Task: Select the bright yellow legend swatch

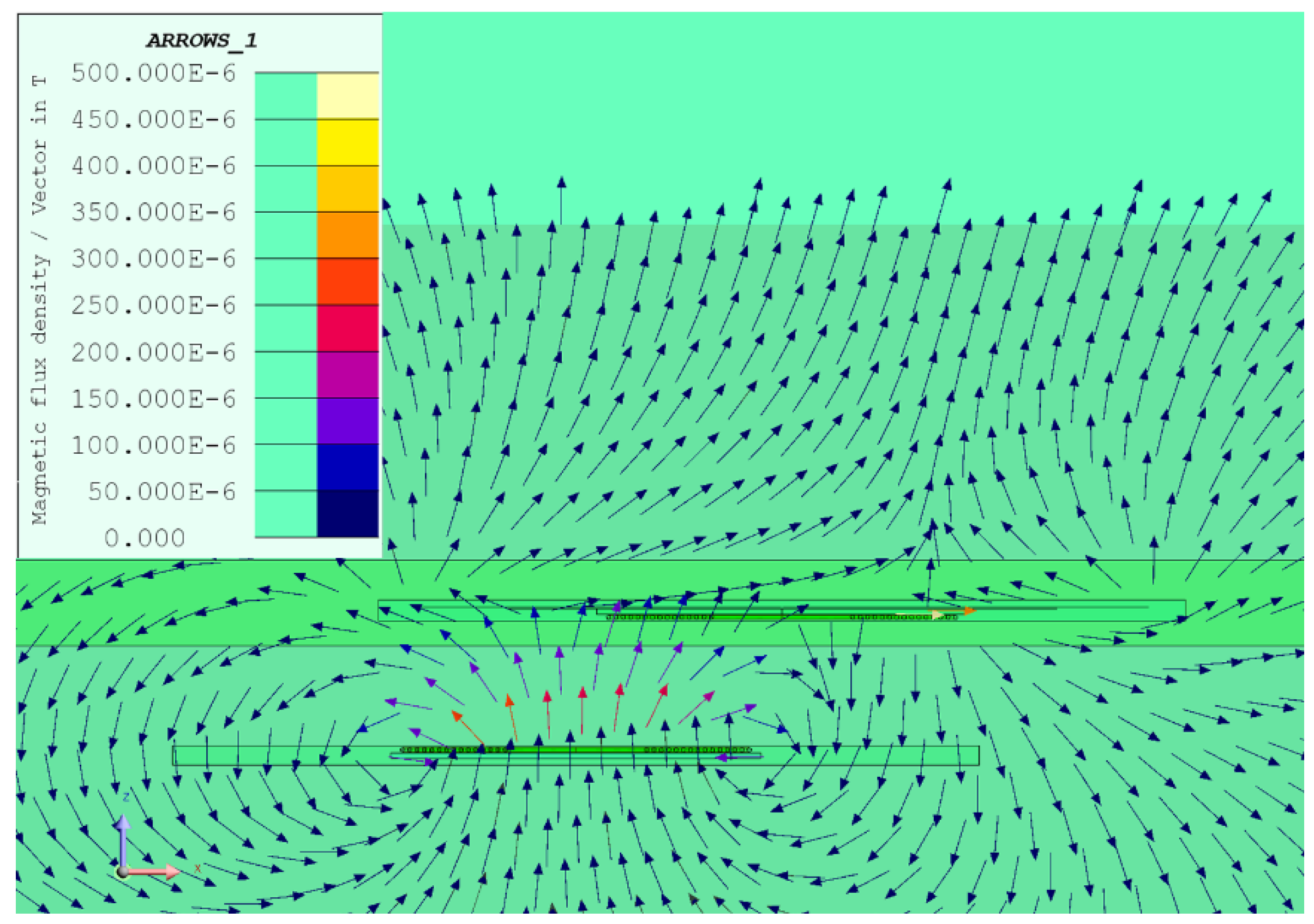Action: click(x=347, y=142)
